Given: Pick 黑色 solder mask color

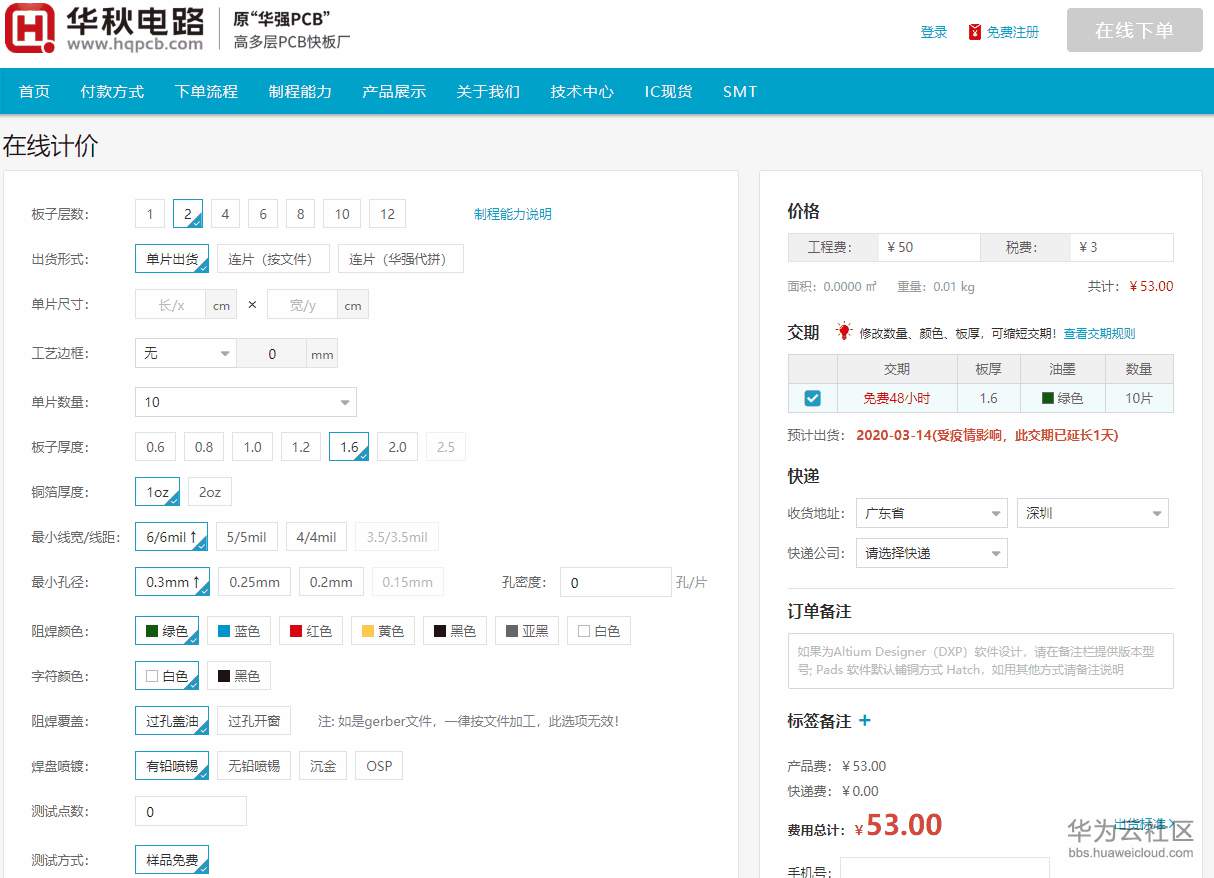Looking at the screenshot, I should point(455,631).
